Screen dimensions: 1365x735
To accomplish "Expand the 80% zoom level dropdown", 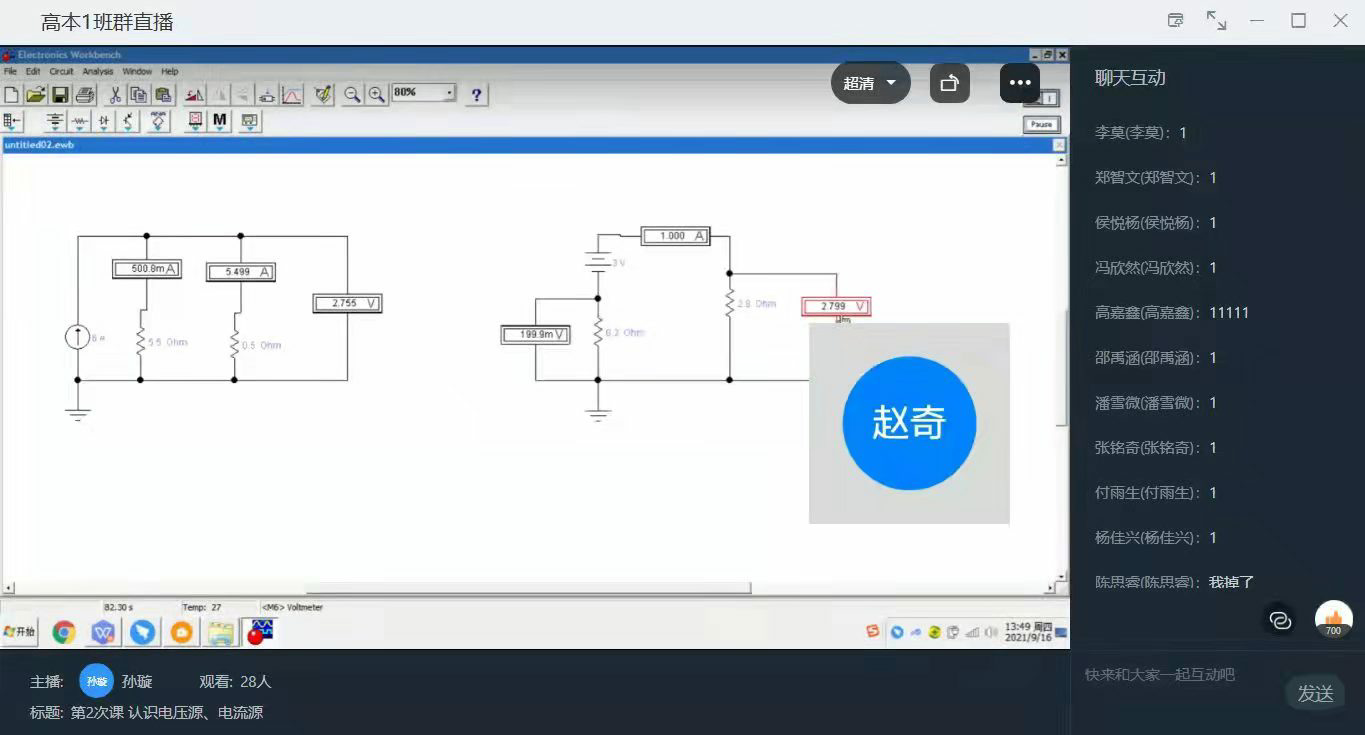I will pyautogui.click(x=449, y=93).
